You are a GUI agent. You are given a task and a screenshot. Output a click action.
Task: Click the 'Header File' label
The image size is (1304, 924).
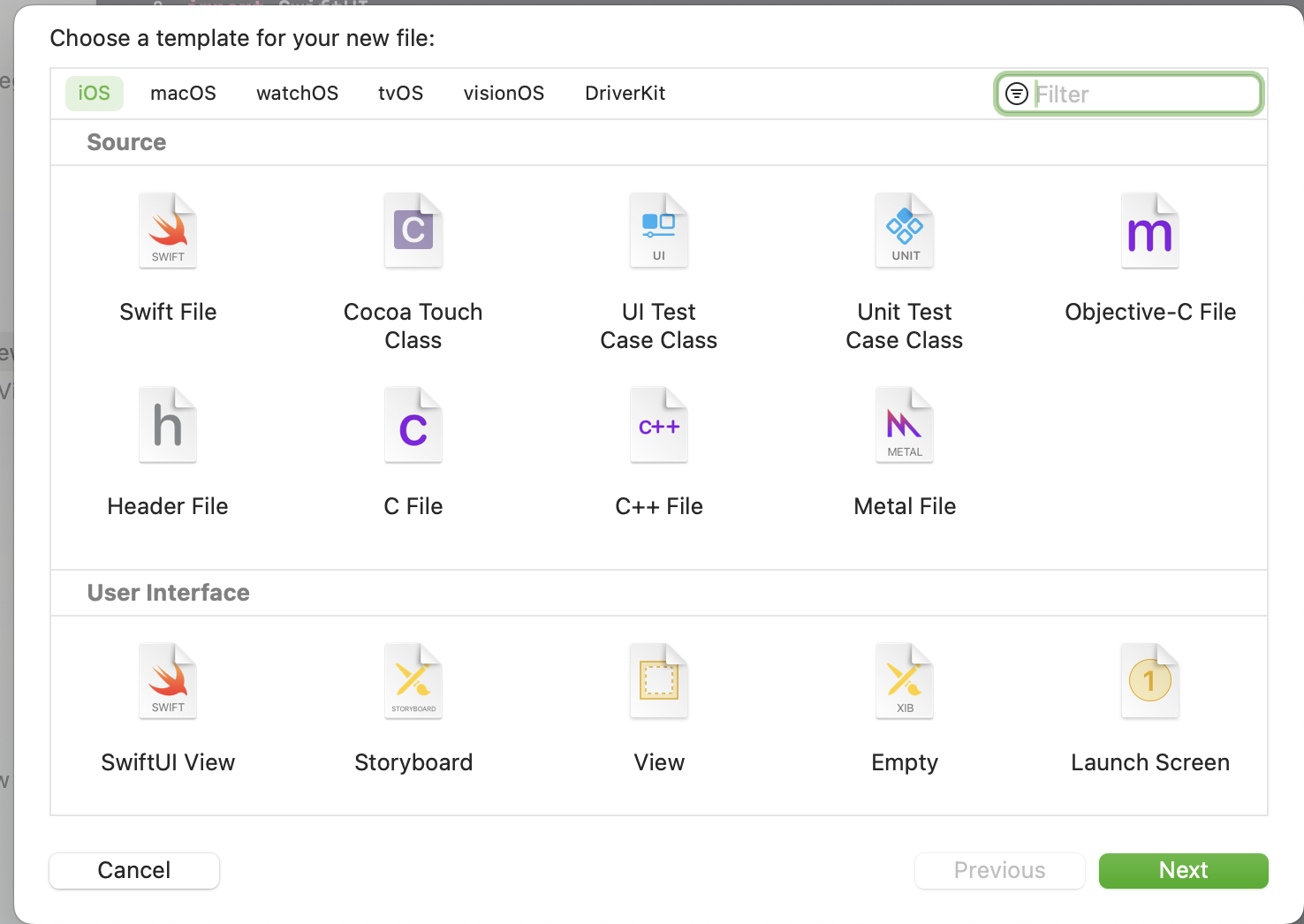[168, 506]
